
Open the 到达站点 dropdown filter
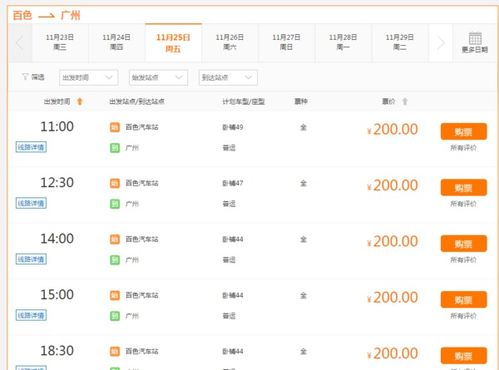pos(228,78)
